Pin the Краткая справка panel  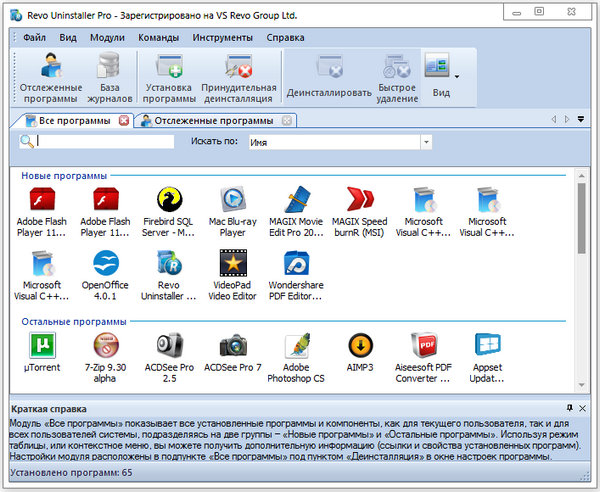click(x=570, y=409)
